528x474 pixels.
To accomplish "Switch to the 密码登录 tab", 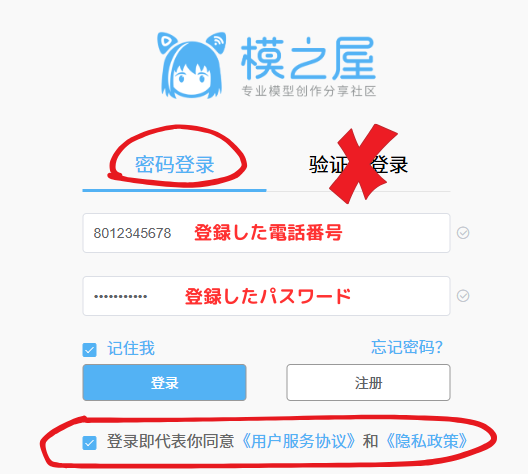I will pos(174,165).
